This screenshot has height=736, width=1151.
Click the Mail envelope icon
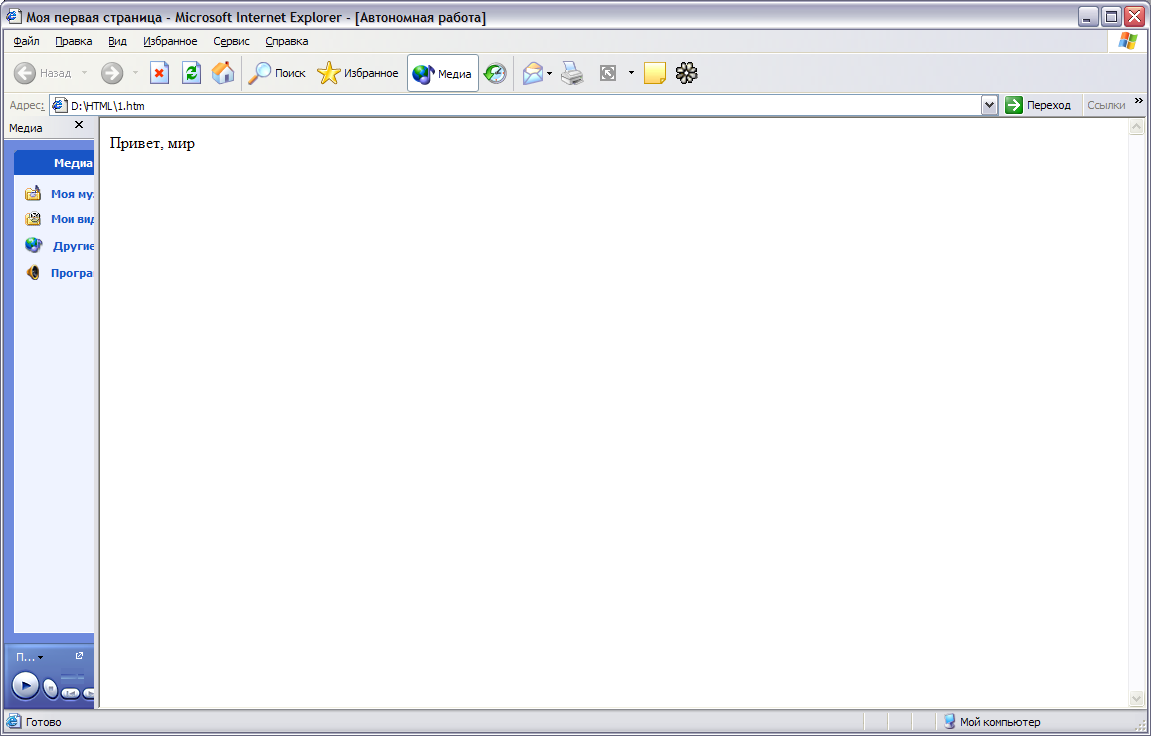533,73
